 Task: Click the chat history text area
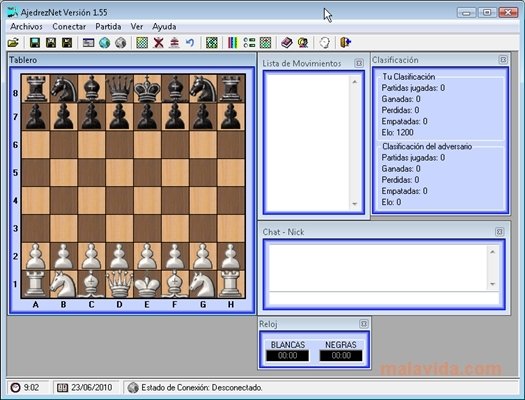click(378, 267)
